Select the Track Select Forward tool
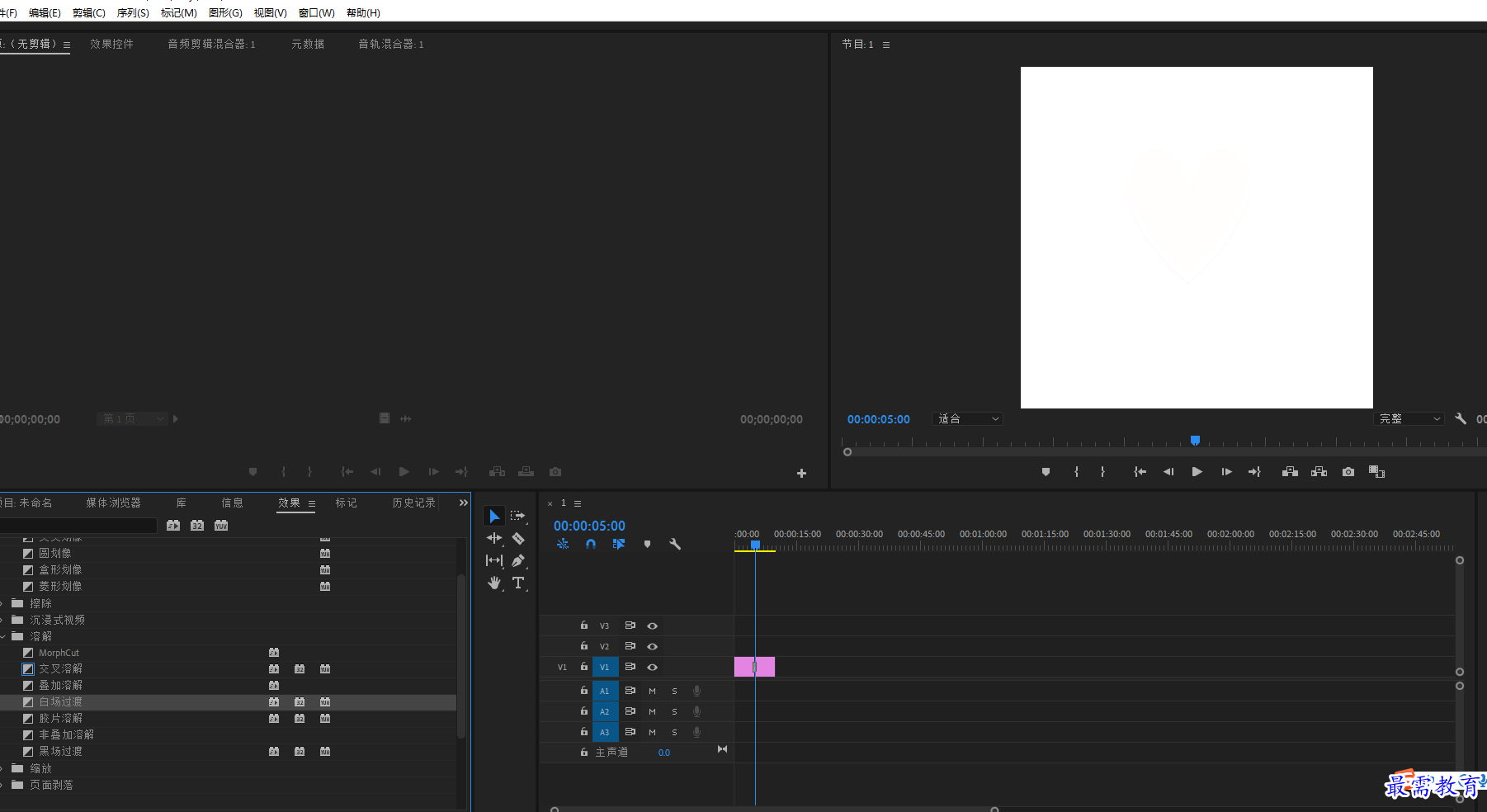The height and width of the screenshot is (812, 1487). click(517, 516)
